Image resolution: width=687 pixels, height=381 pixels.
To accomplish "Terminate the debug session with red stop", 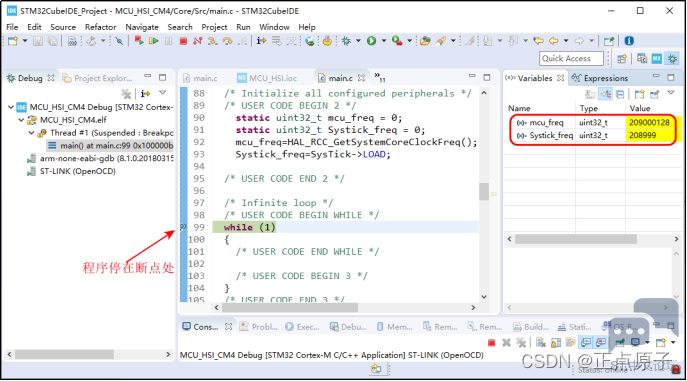I will click(x=183, y=41).
